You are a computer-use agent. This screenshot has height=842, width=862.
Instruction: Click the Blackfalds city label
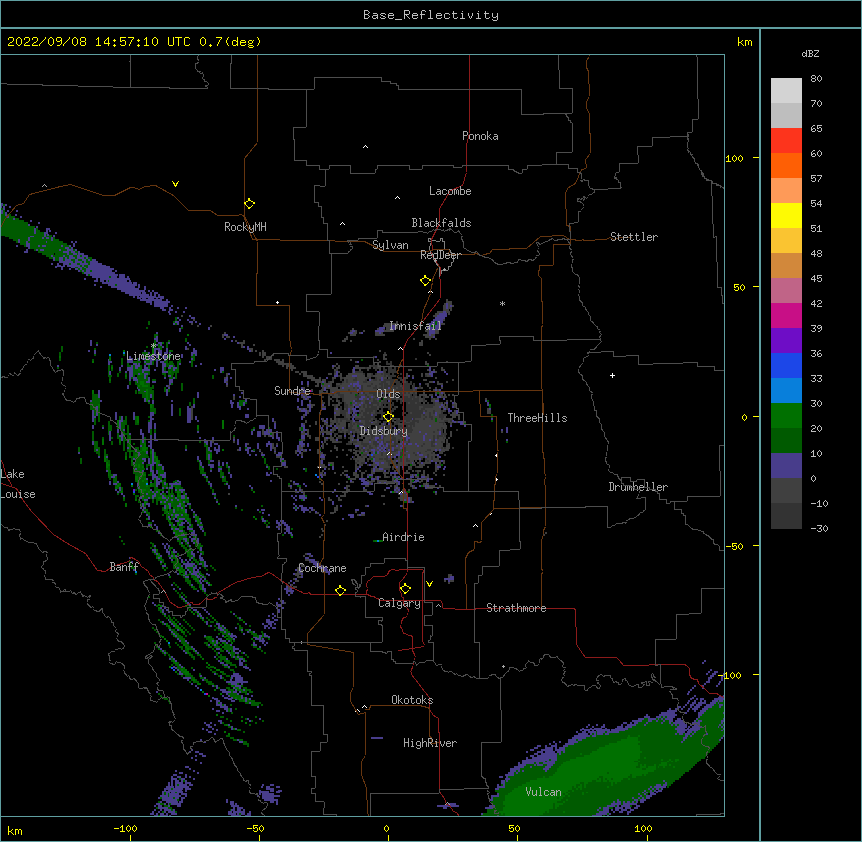pyautogui.click(x=441, y=223)
